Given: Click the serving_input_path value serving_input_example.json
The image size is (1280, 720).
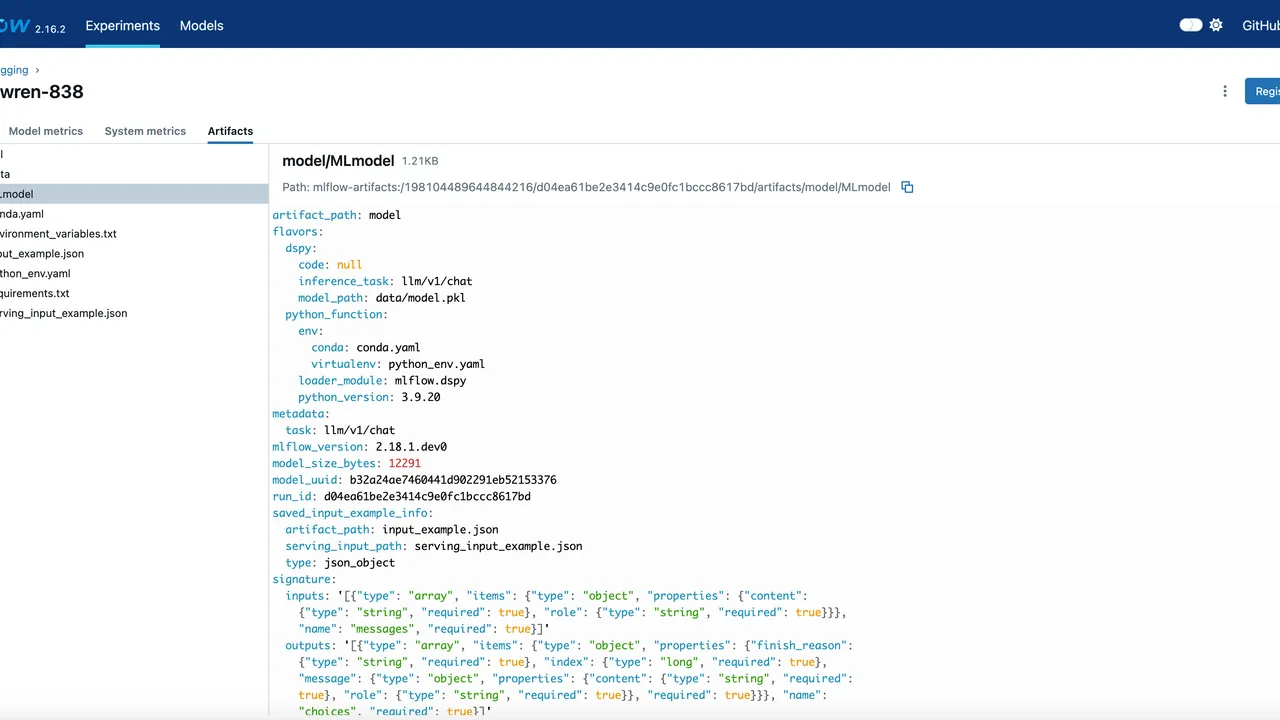Looking at the screenshot, I should click(x=498, y=546).
